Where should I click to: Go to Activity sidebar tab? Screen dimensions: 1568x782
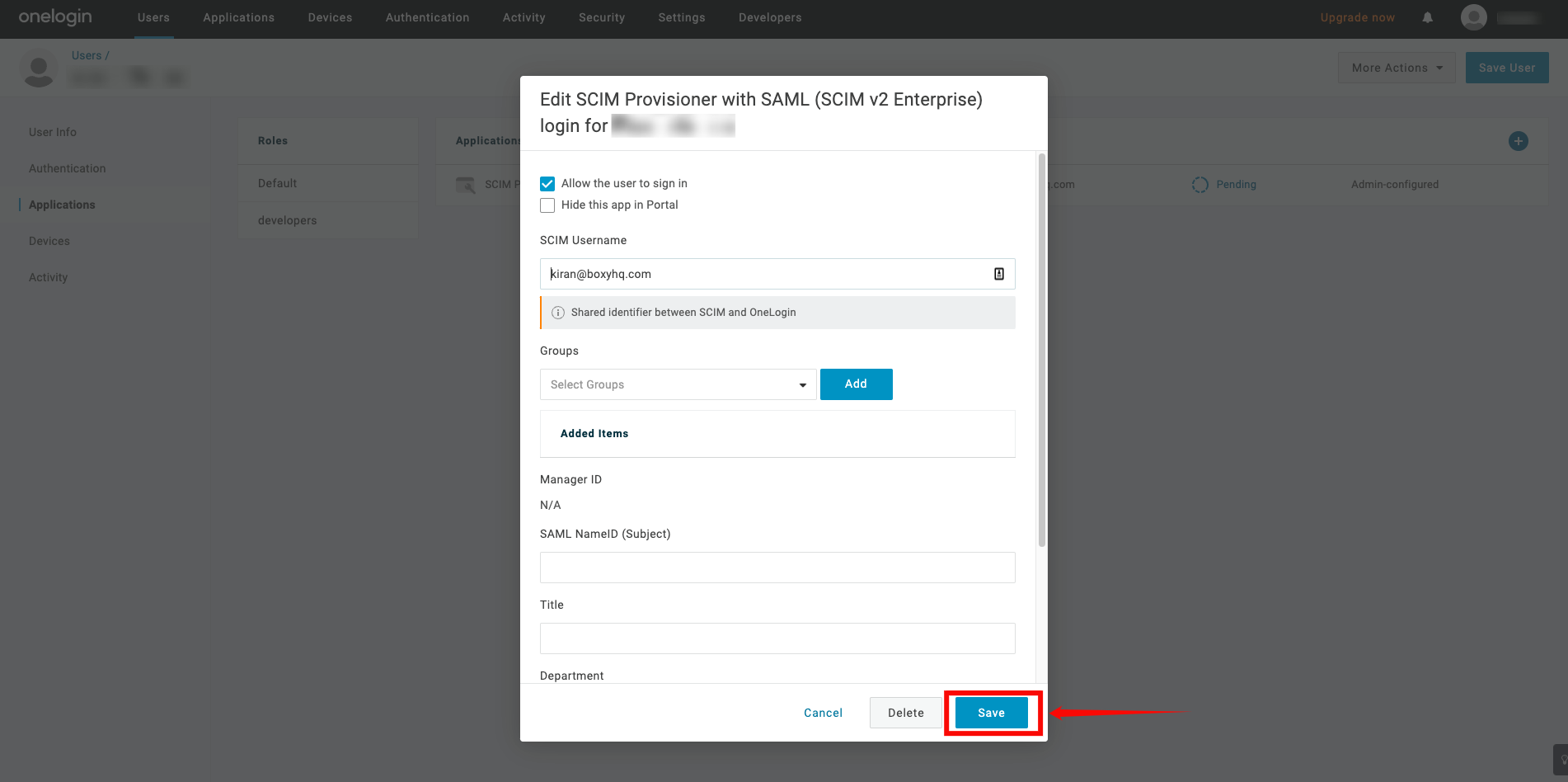(49, 277)
